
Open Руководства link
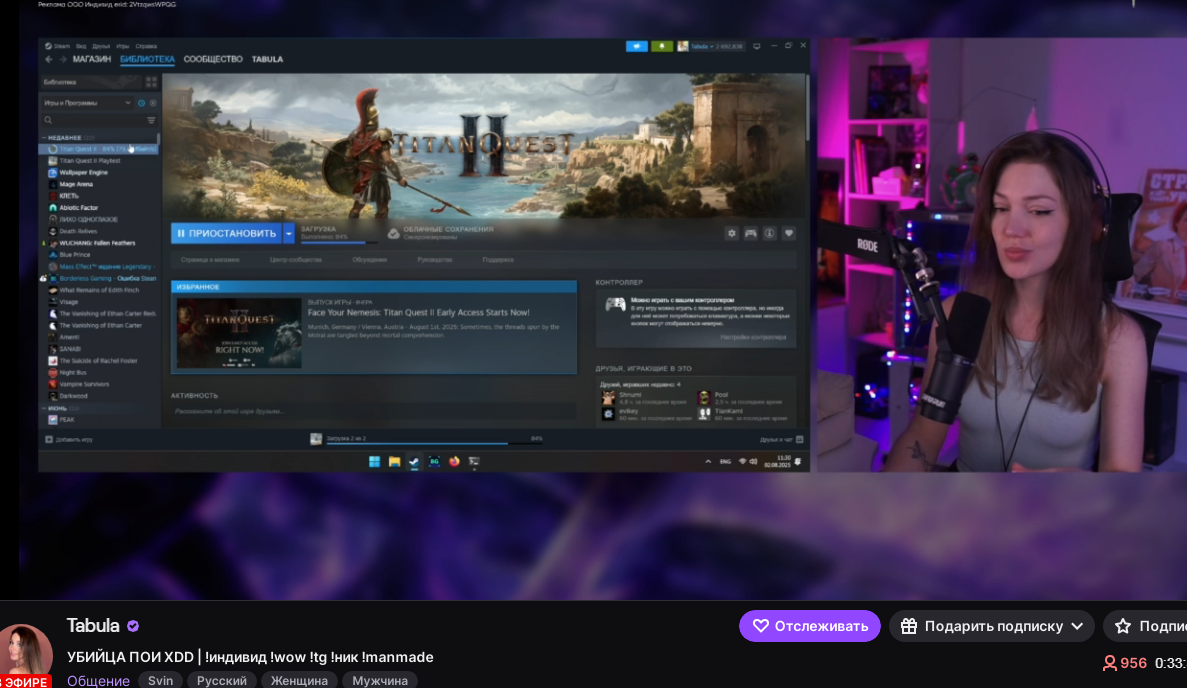point(435,260)
